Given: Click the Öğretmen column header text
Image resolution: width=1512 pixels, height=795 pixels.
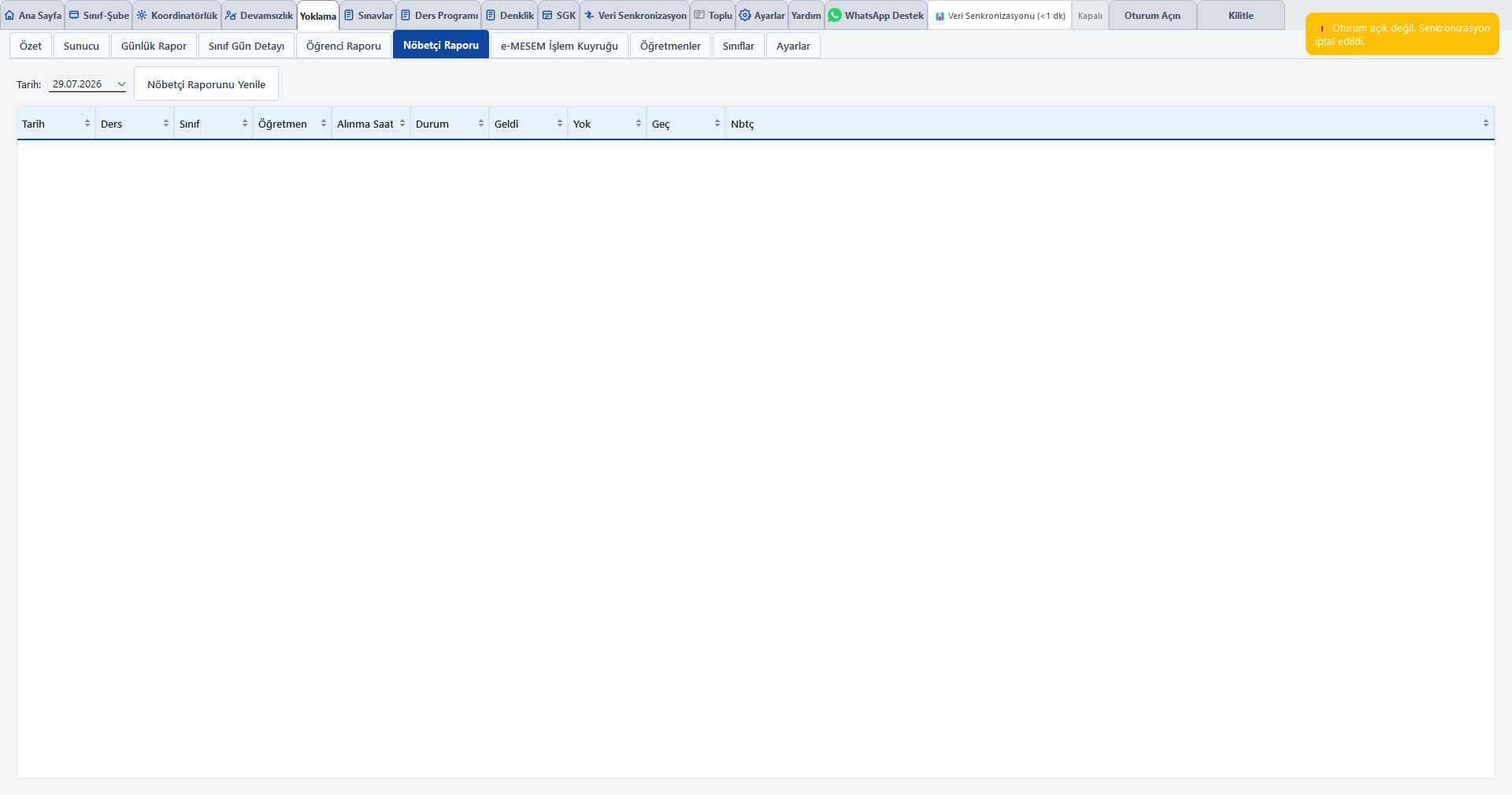Looking at the screenshot, I should coord(283,124).
